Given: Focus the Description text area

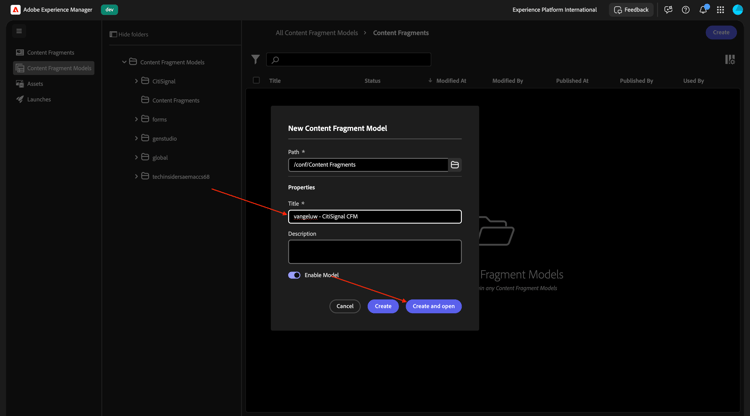Looking at the screenshot, I should (x=375, y=252).
